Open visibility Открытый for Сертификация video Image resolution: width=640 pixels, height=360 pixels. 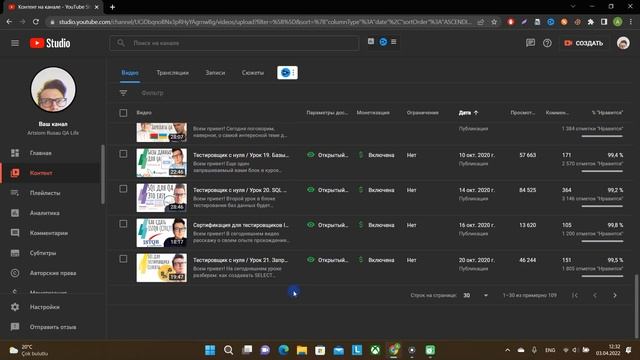pos(328,225)
